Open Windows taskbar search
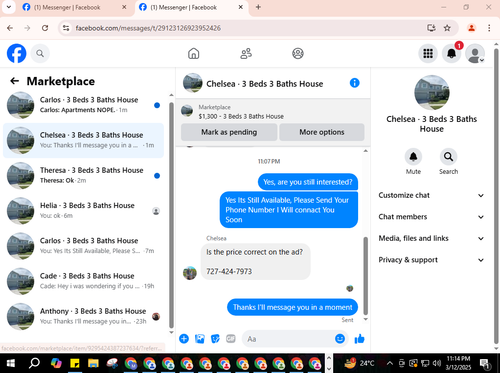Image resolution: width=500 pixels, height=373 pixels. [34, 363]
